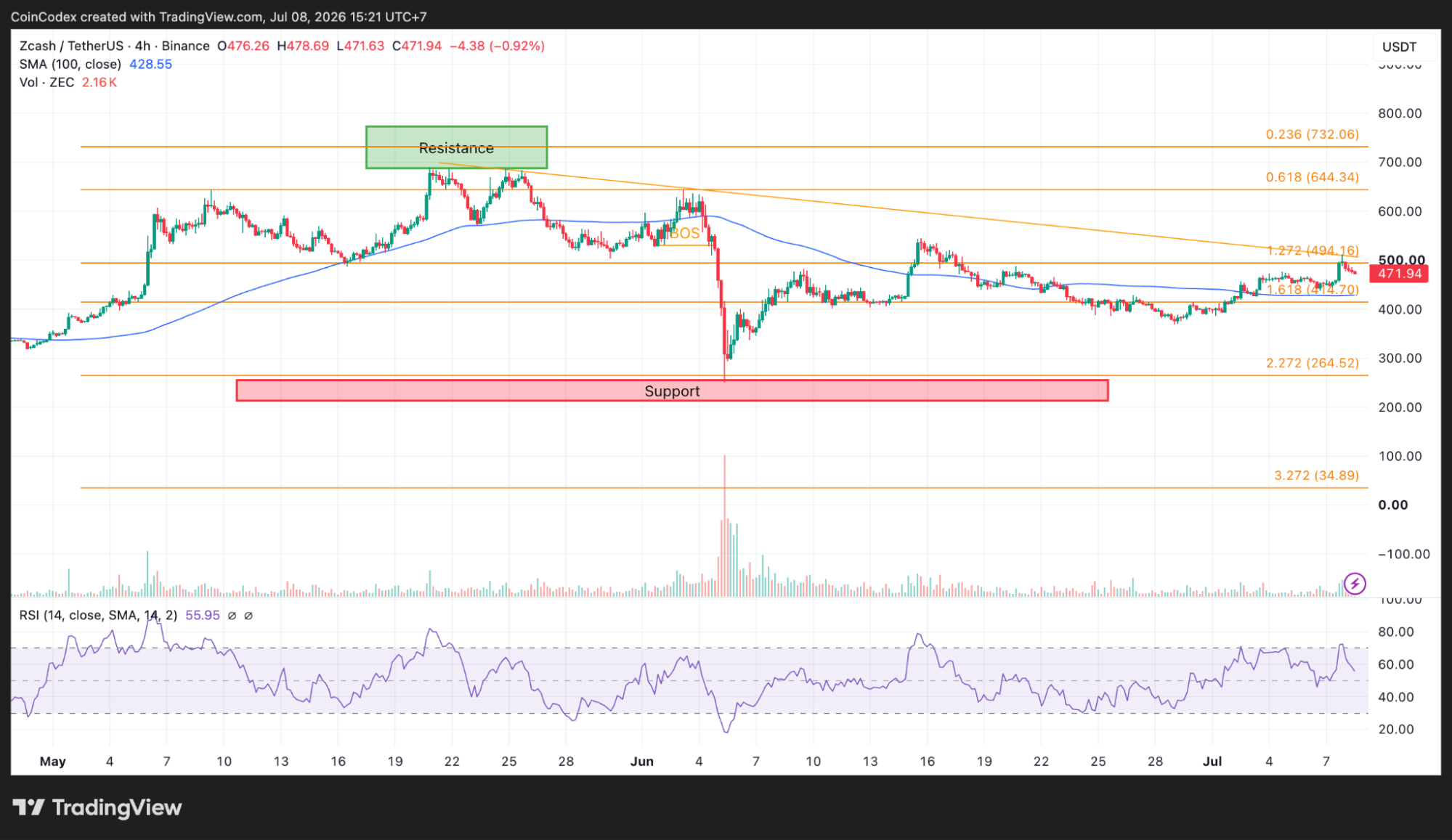The image size is (1452, 840).
Task: Click the CoinCodex created with TradingView.com header
Action: [x=219, y=17]
